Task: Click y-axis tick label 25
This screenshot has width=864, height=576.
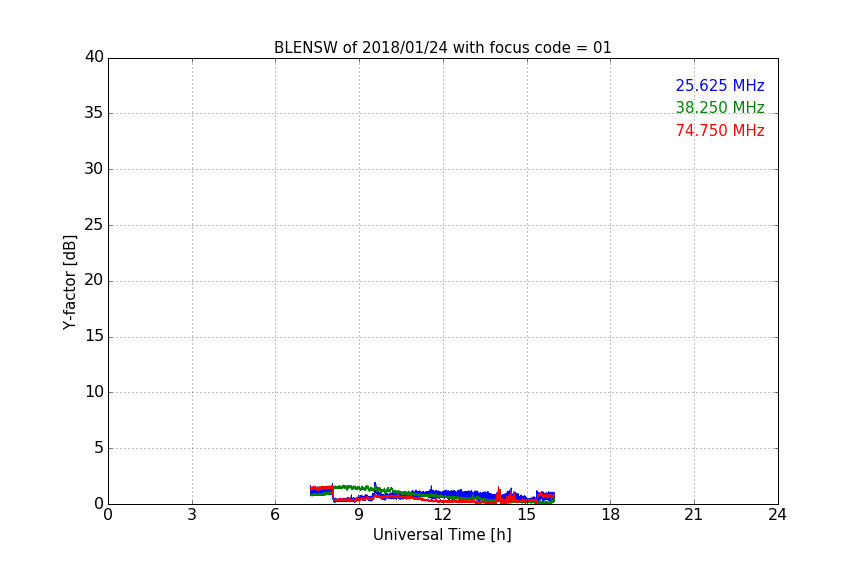Action: pos(94,225)
